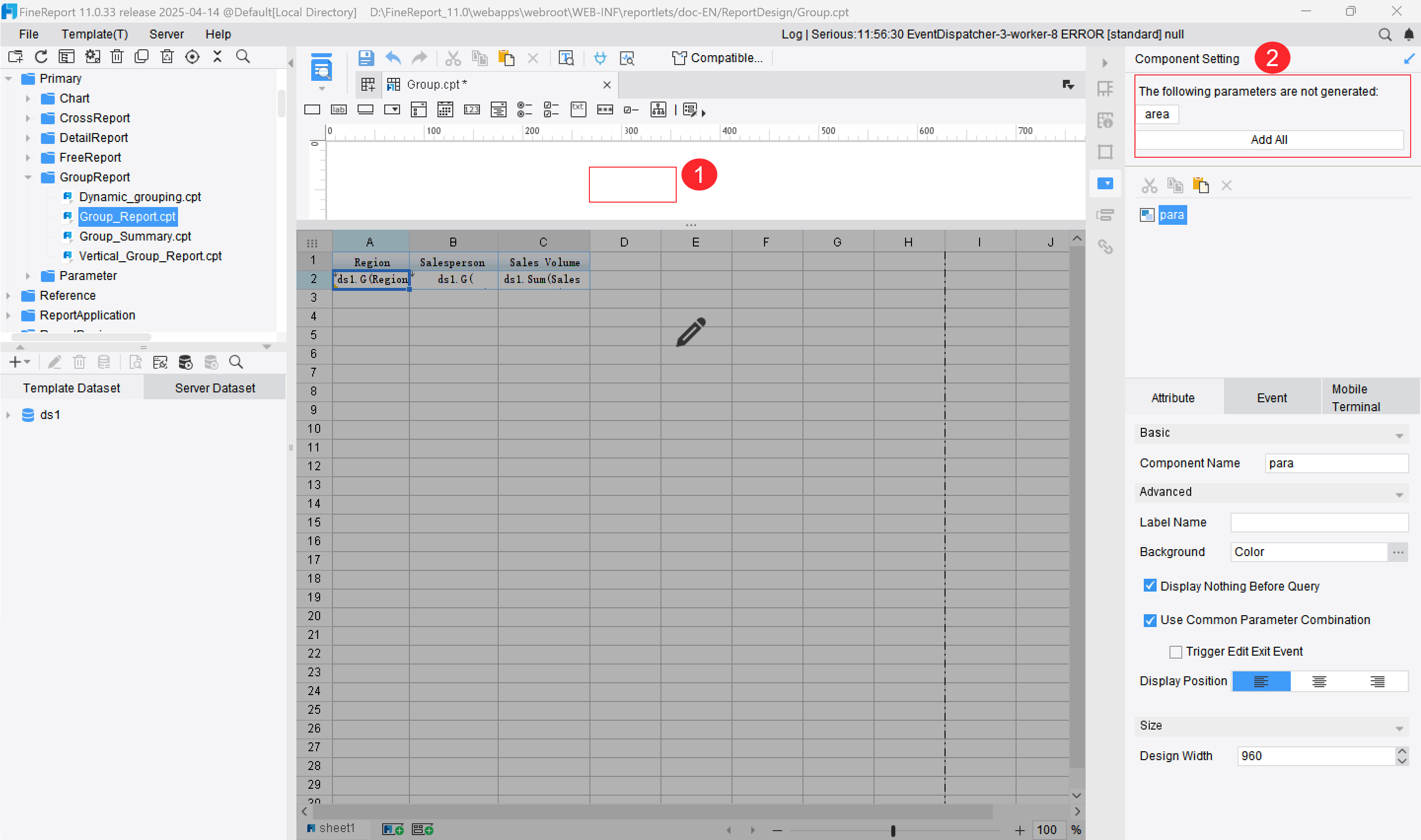Image resolution: width=1421 pixels, height=840 pixels.
Task: Set Display Position to left alignment
Action: coord(1261,681)
